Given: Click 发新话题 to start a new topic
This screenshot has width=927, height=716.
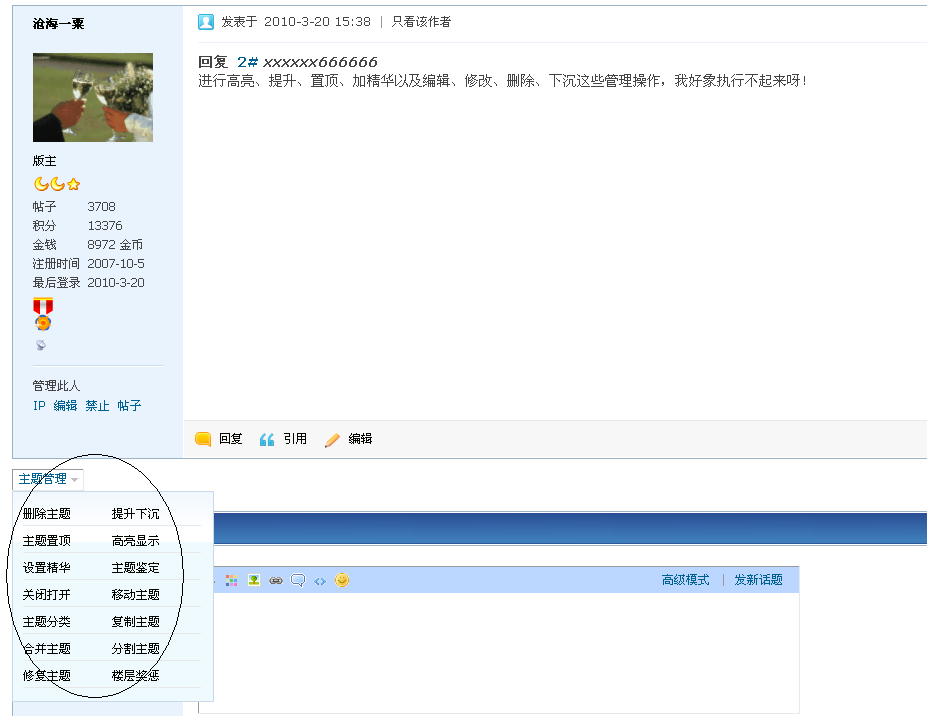Looking at the screenshot, I should [x=759, y=580].
